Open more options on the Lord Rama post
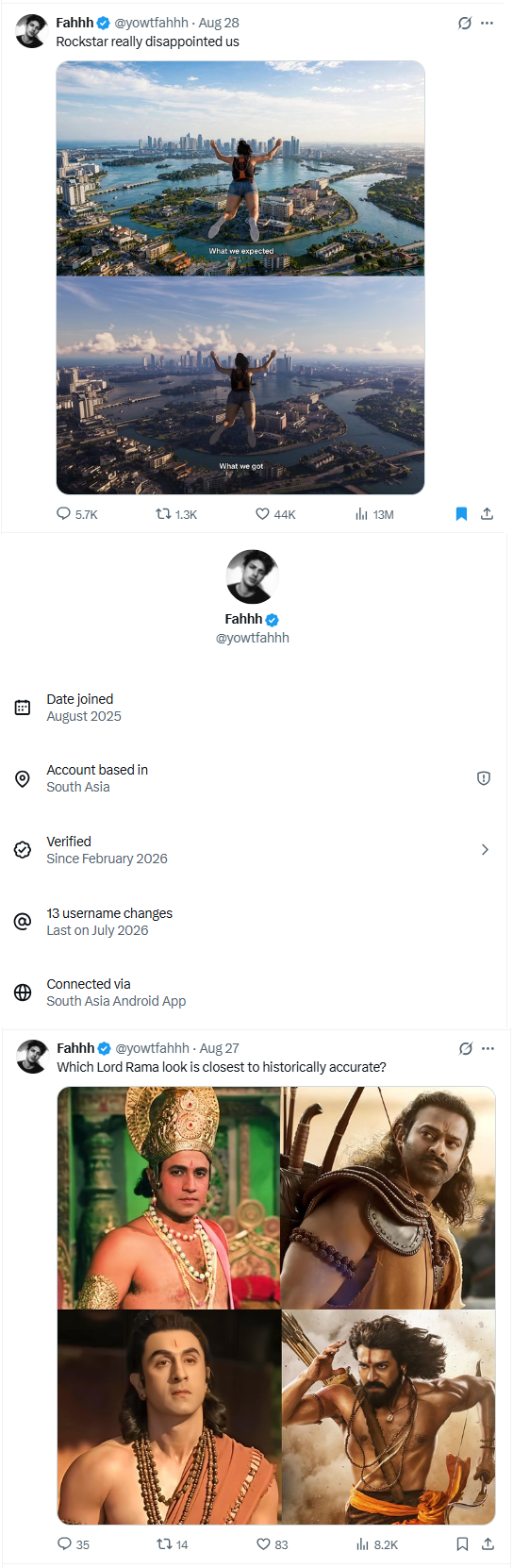513x1568 pixels. click(488, 1048)
